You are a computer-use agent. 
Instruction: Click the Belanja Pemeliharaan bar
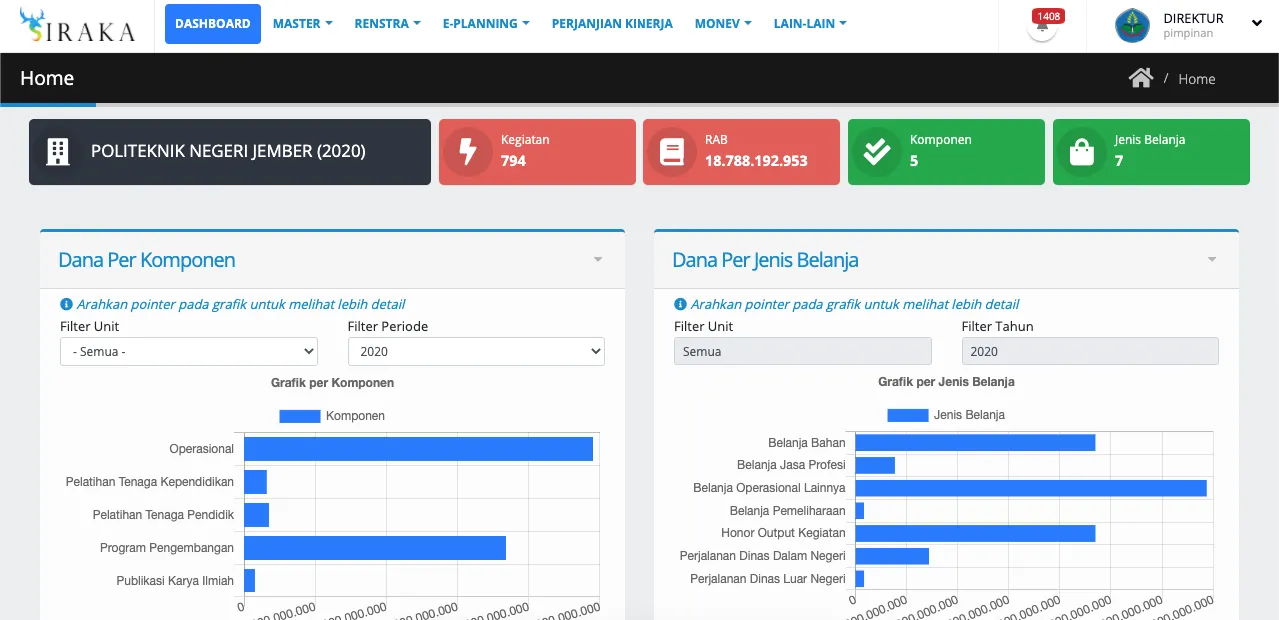click(859, 511)
